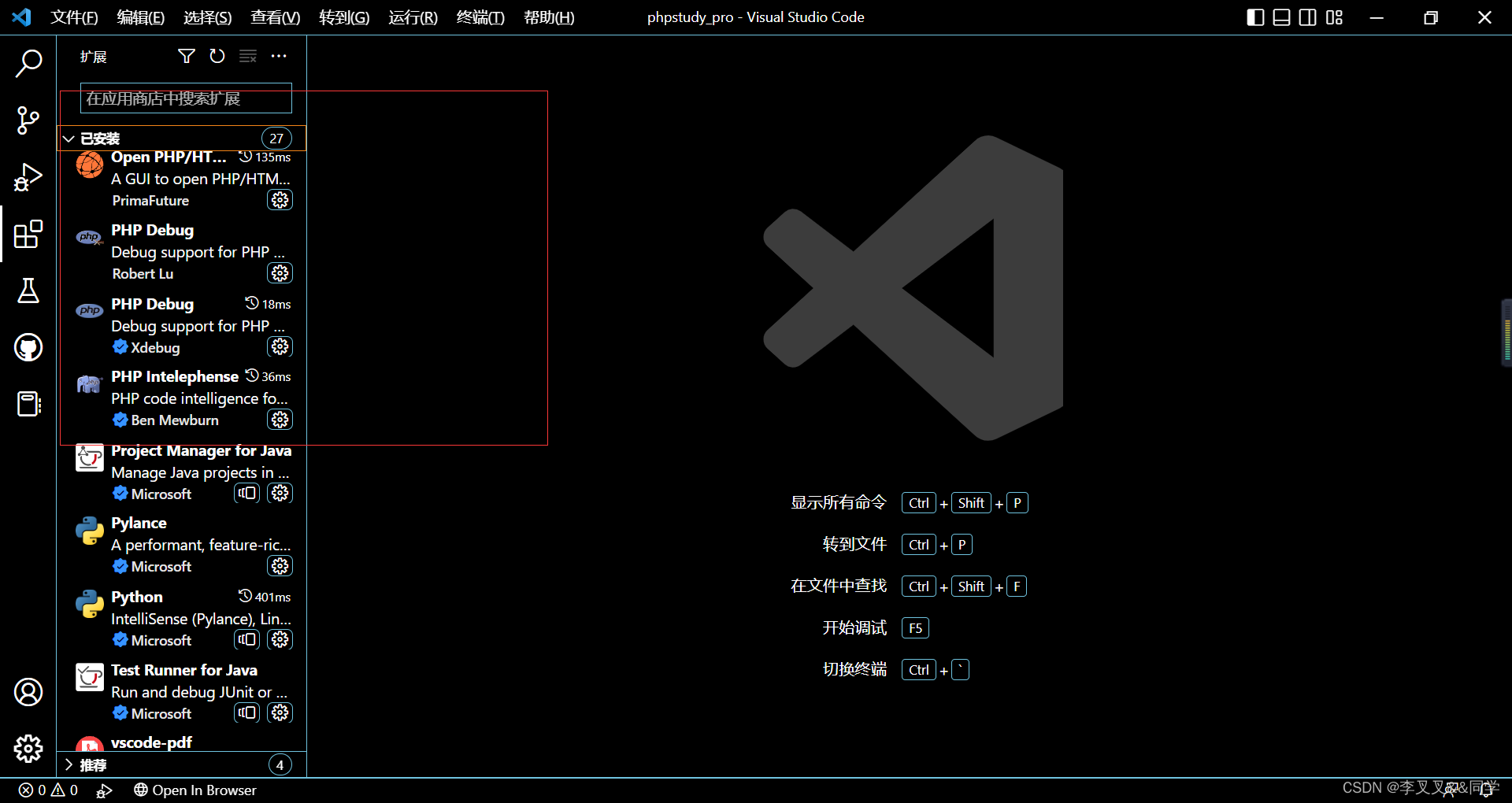Open the Run and Debug view
This screenshot has height=803, width=1512.
28,177
